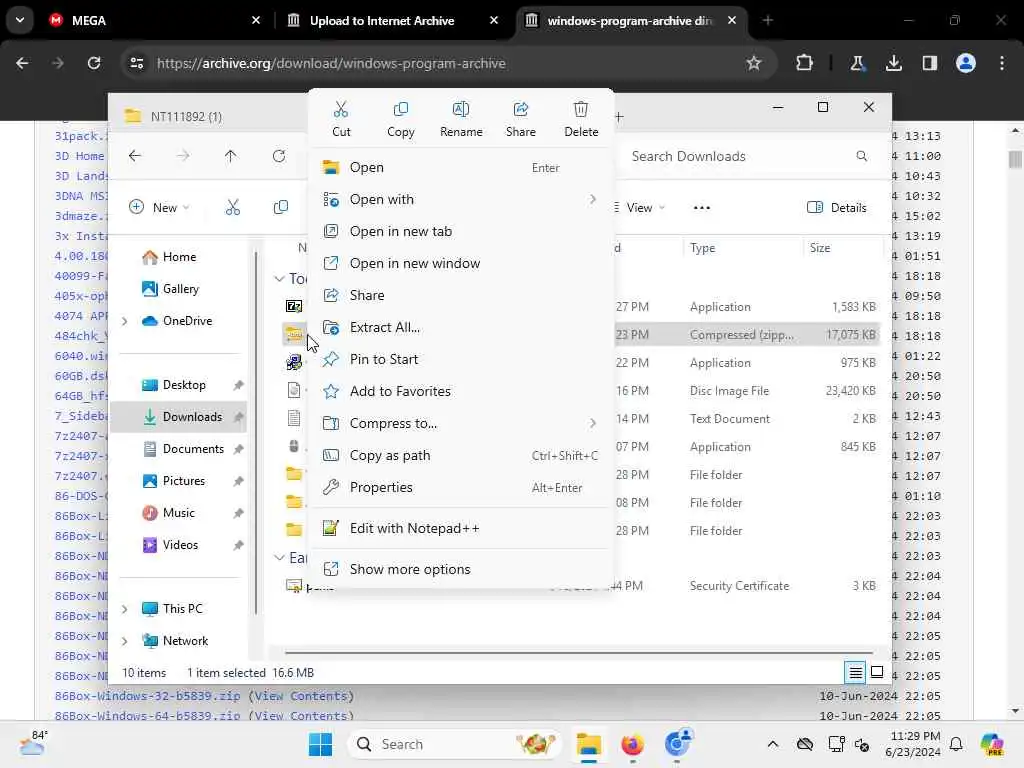
Task: Open browser extensions puzzle icon
Action: click(x=805, y=63)
